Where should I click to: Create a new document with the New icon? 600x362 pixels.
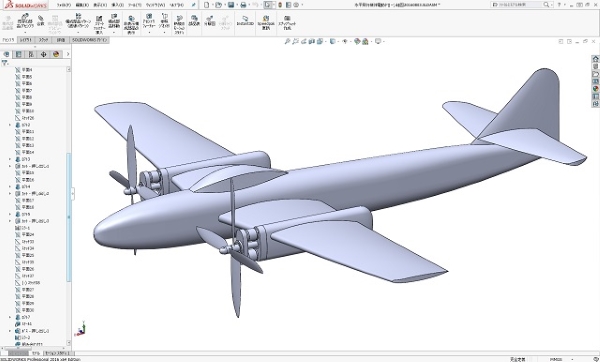point(207,5)
